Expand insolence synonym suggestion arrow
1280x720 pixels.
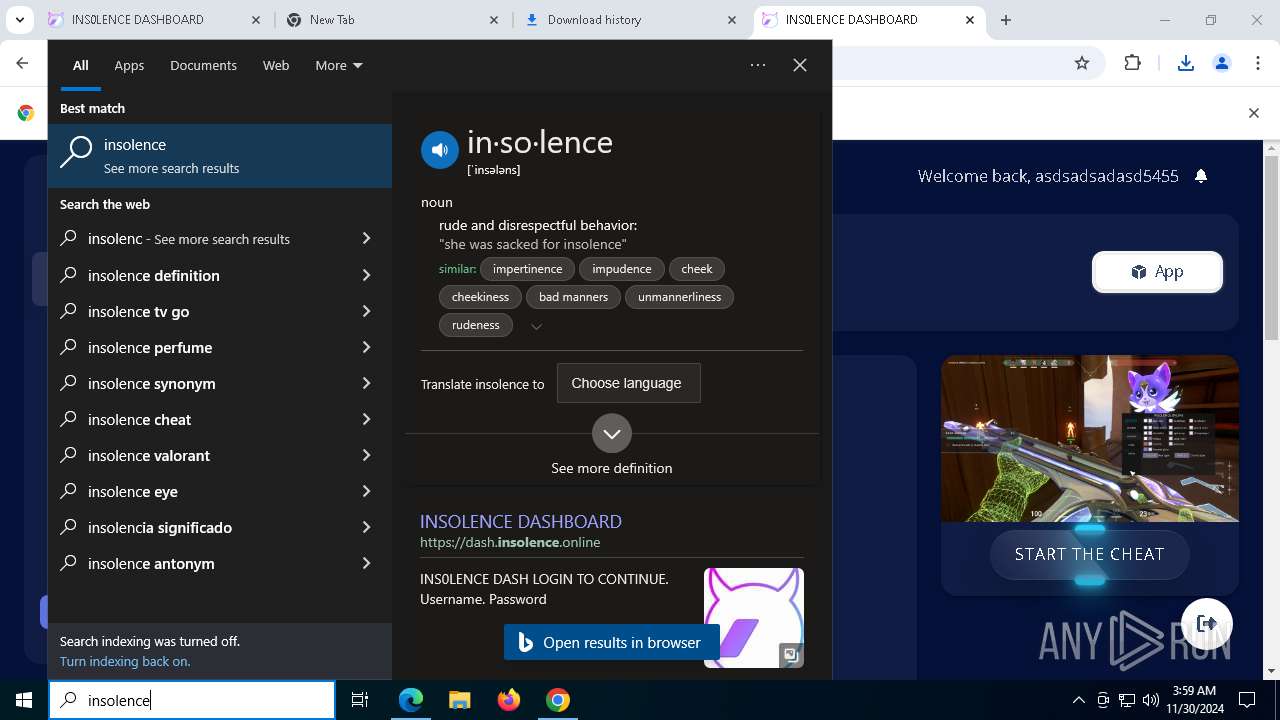coord(366,383)
